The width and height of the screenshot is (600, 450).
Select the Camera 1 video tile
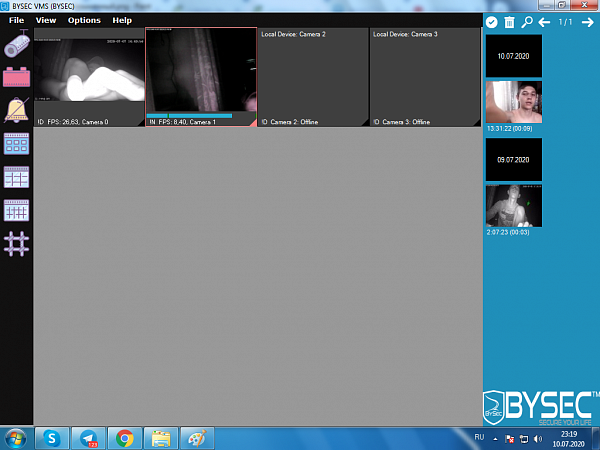(x=201, y=75)
